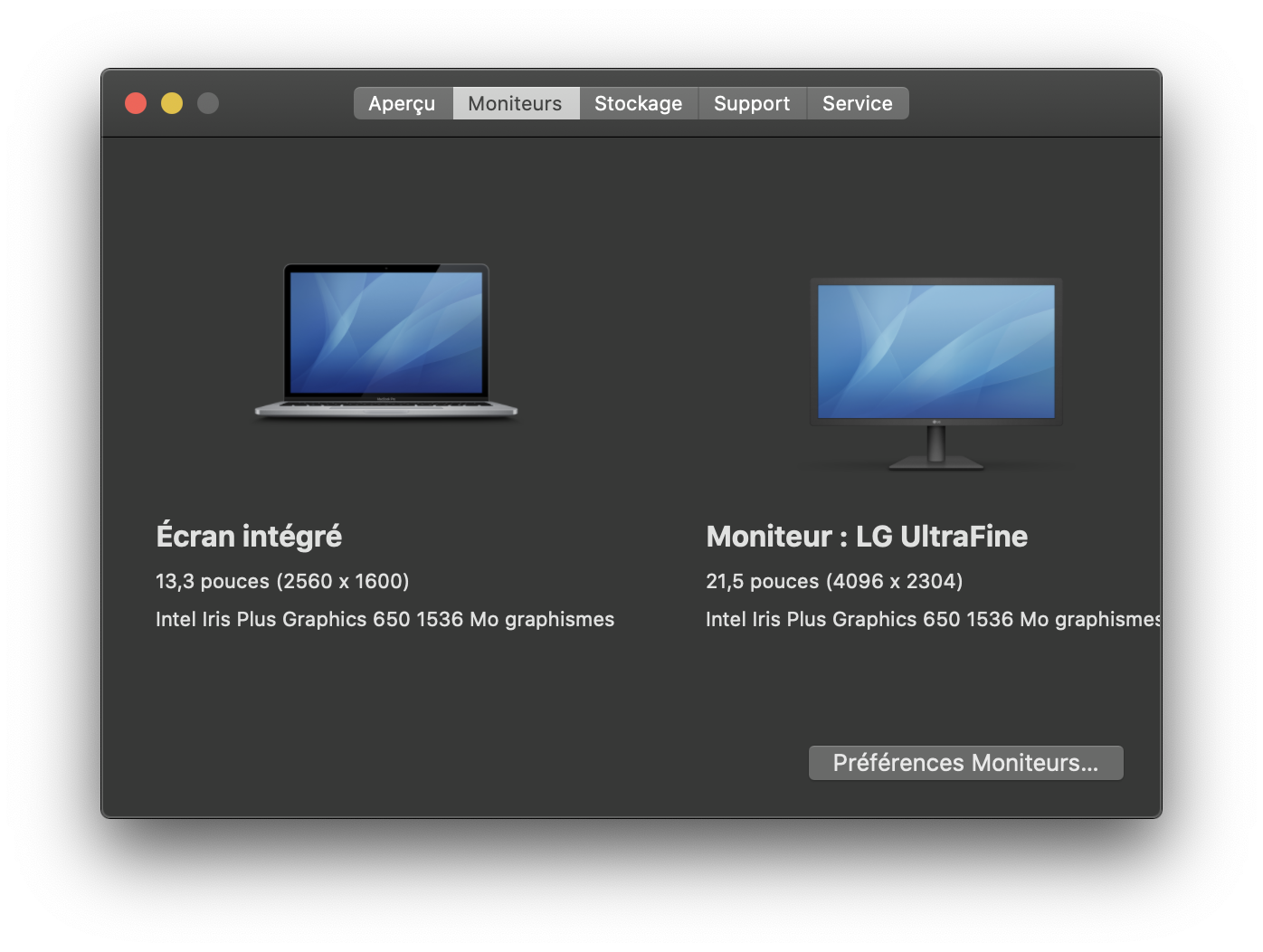Click the graphics card line under Écran intégré
1263x952 pixels.
point(385,619)
